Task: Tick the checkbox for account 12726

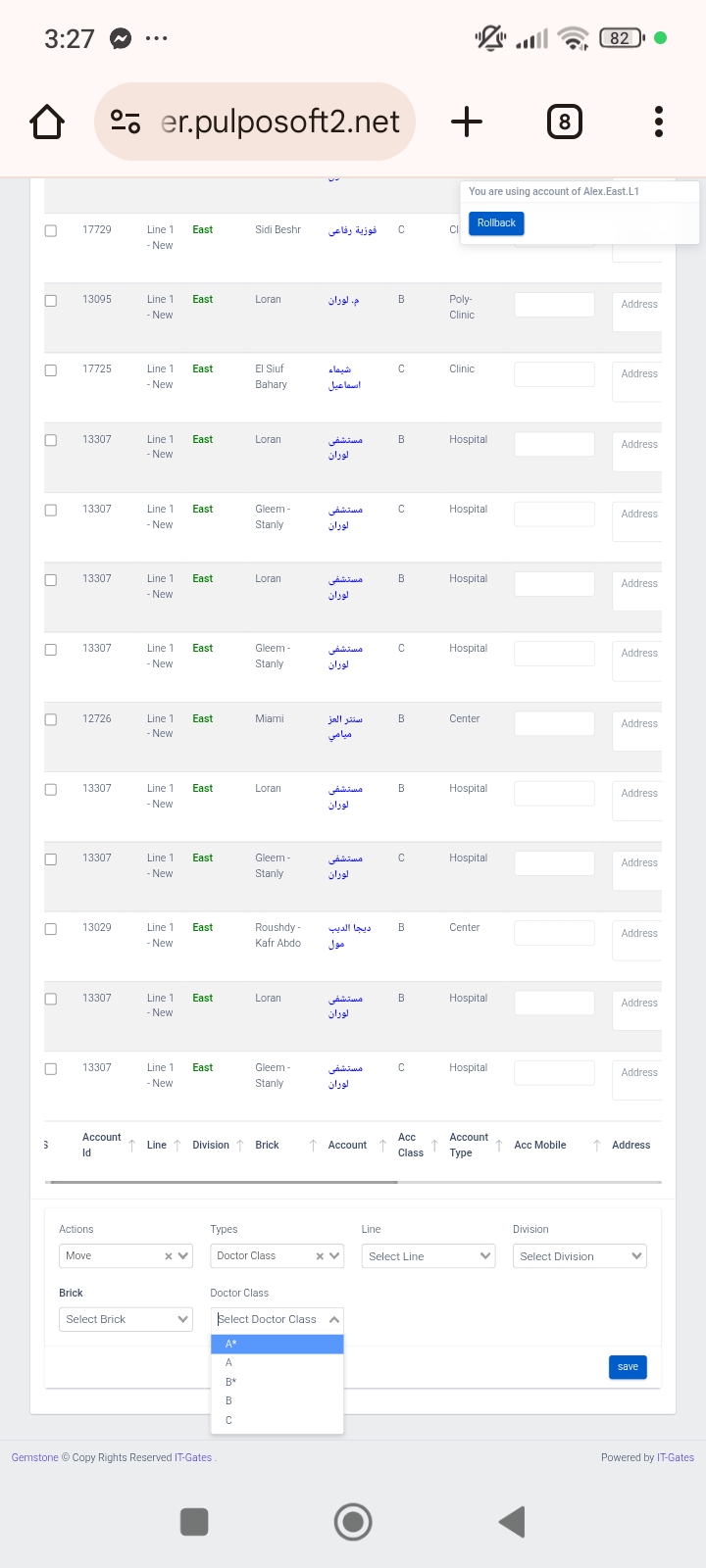Action: (51, 720)
